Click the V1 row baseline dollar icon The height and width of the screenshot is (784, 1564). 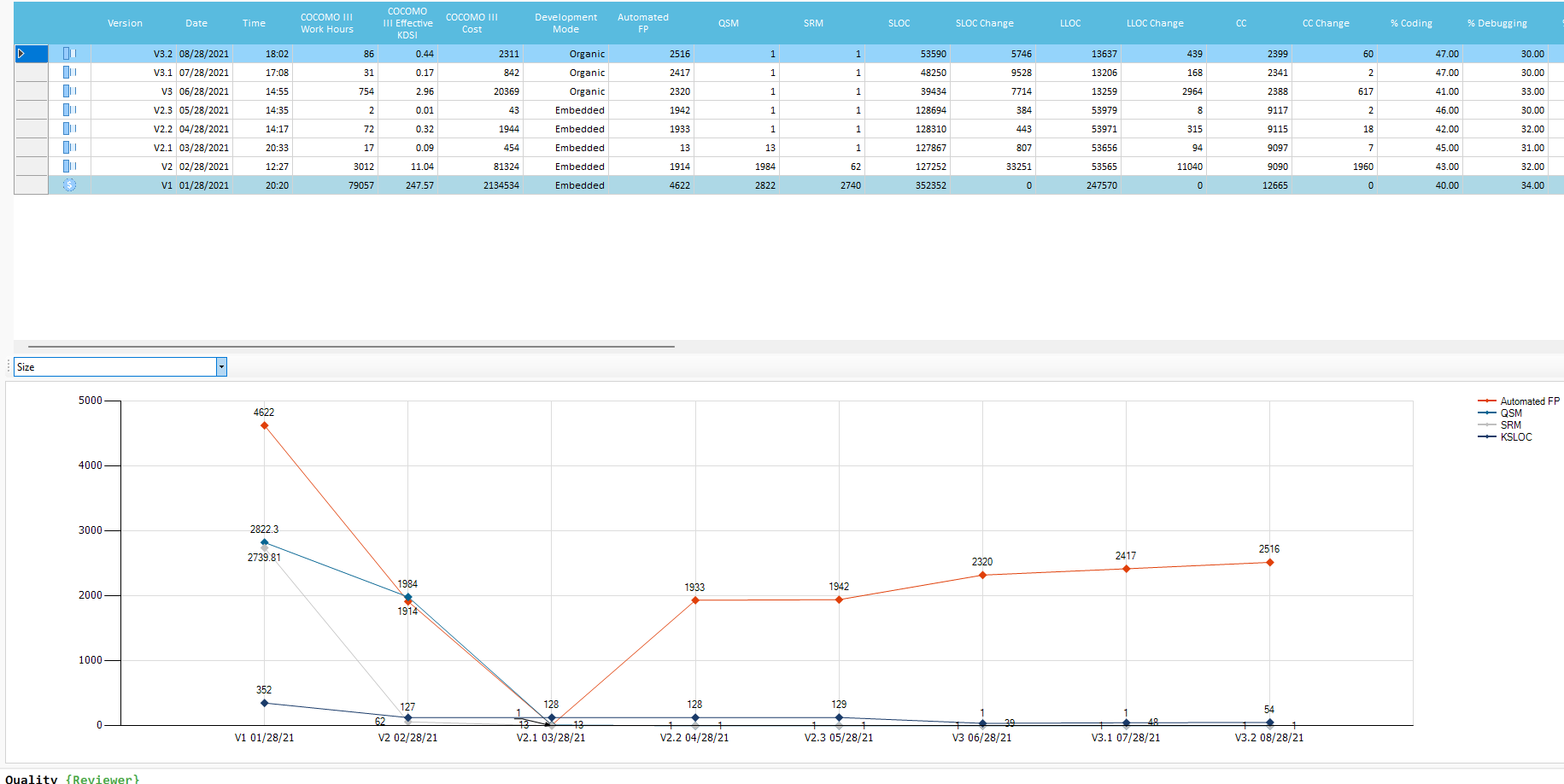[70, 185]
